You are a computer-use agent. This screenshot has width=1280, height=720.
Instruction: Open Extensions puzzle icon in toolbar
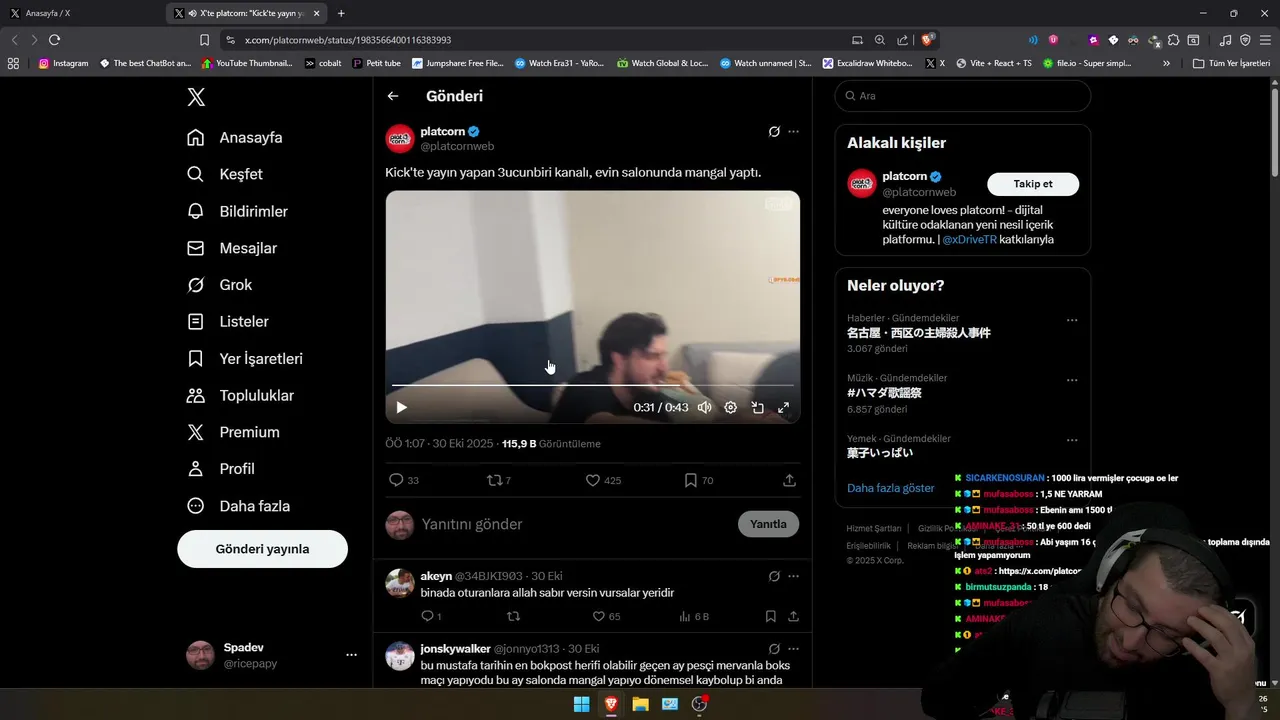click(x=1173, y=40)
